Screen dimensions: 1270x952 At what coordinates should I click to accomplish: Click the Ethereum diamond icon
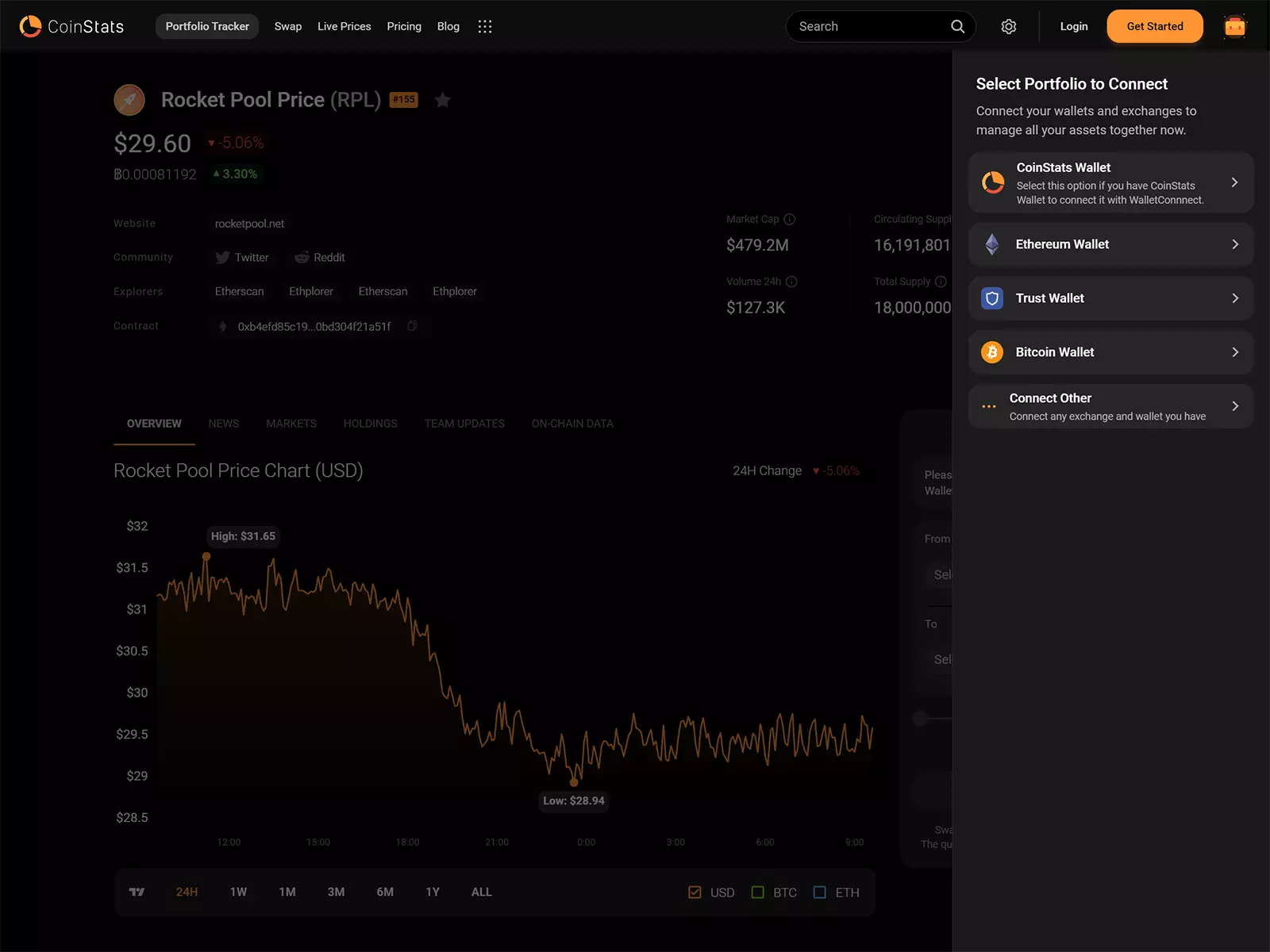coord(992,244)
